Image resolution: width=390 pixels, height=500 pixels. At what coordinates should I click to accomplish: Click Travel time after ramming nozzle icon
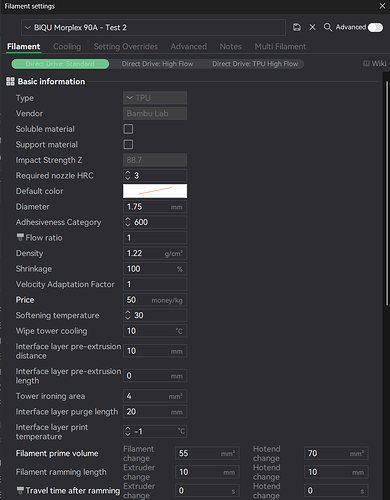pos(20,490)
